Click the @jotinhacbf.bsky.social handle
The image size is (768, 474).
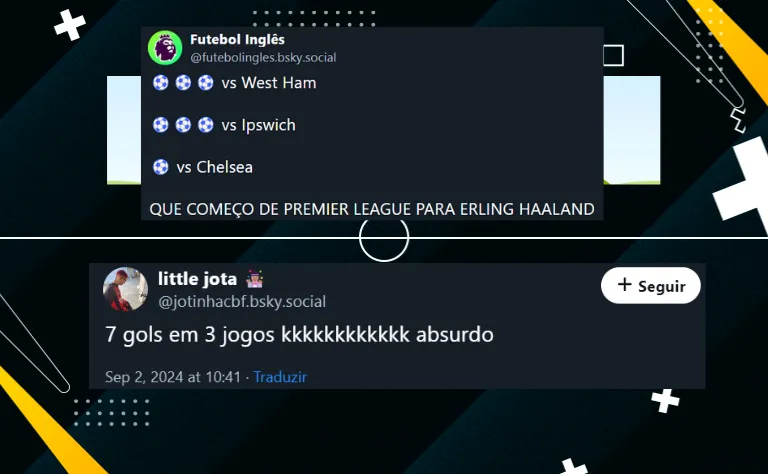coord(242,301)
